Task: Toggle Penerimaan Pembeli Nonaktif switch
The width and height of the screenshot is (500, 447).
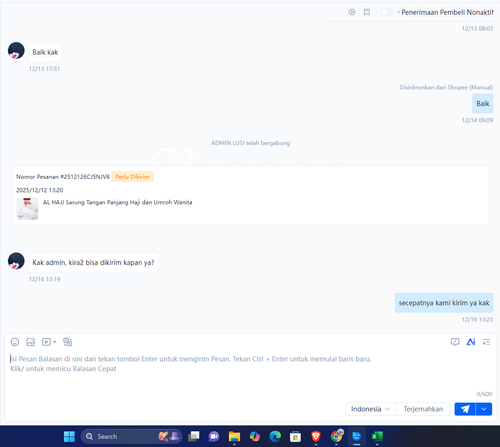Action: click(387, 12)
